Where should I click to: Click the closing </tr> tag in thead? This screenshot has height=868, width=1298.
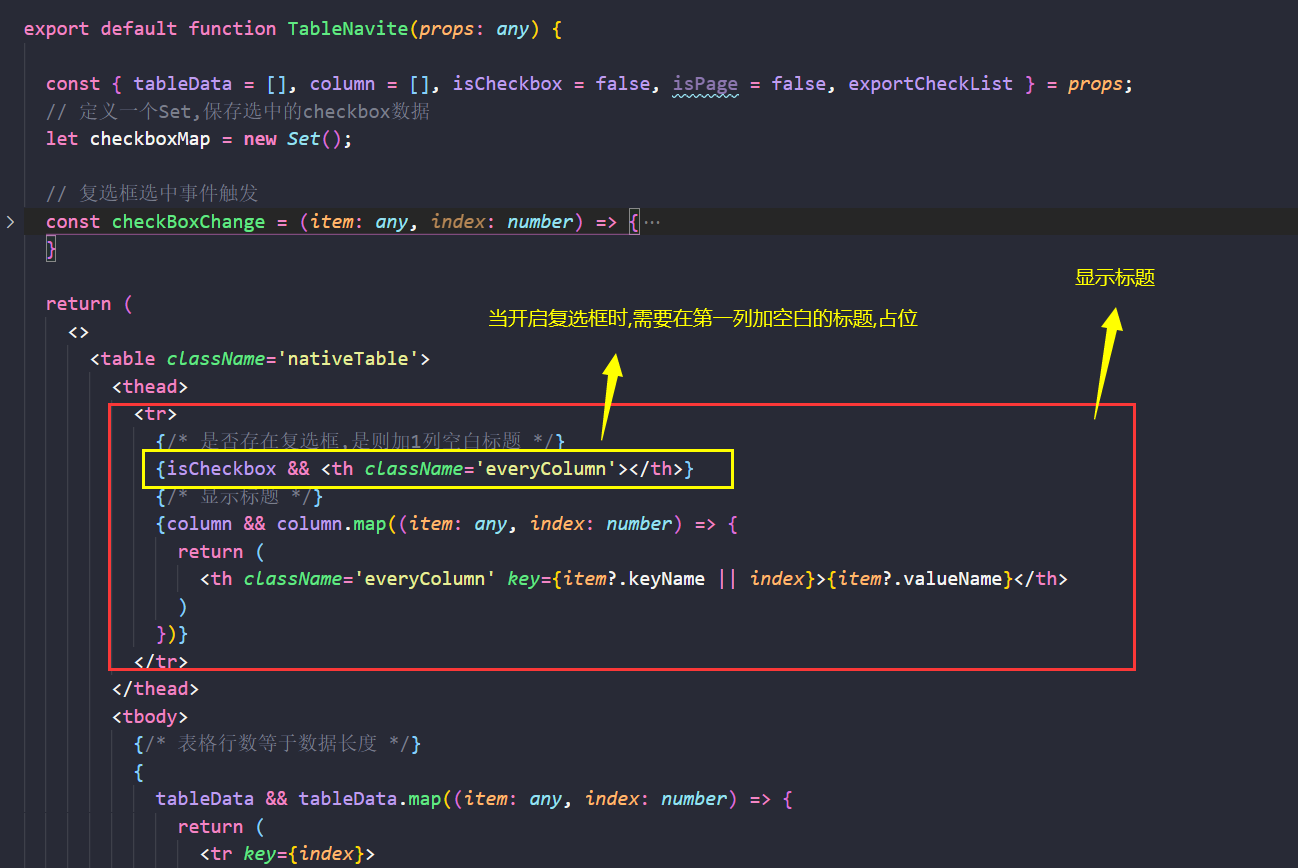[161, 662]
